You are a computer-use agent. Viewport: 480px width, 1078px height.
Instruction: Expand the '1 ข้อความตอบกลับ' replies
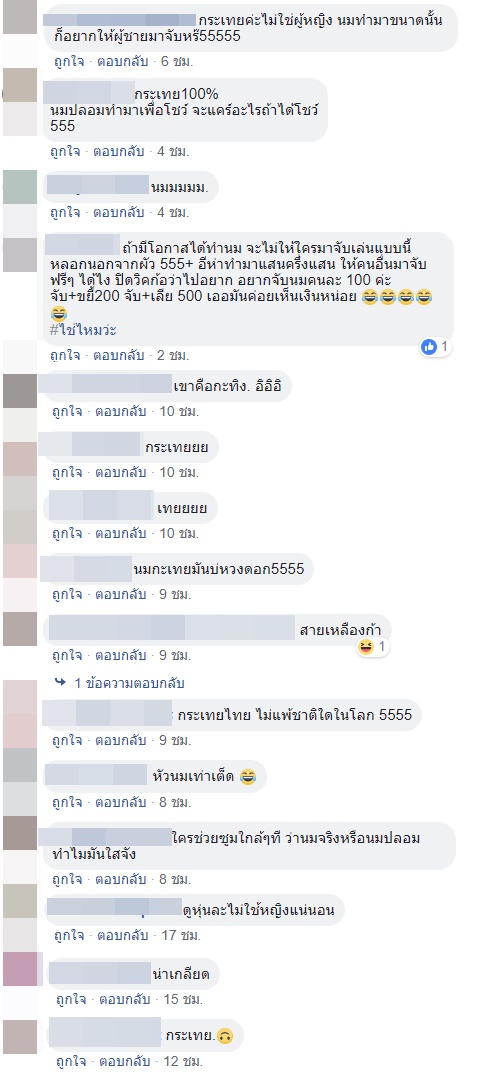tap(129, 683)
